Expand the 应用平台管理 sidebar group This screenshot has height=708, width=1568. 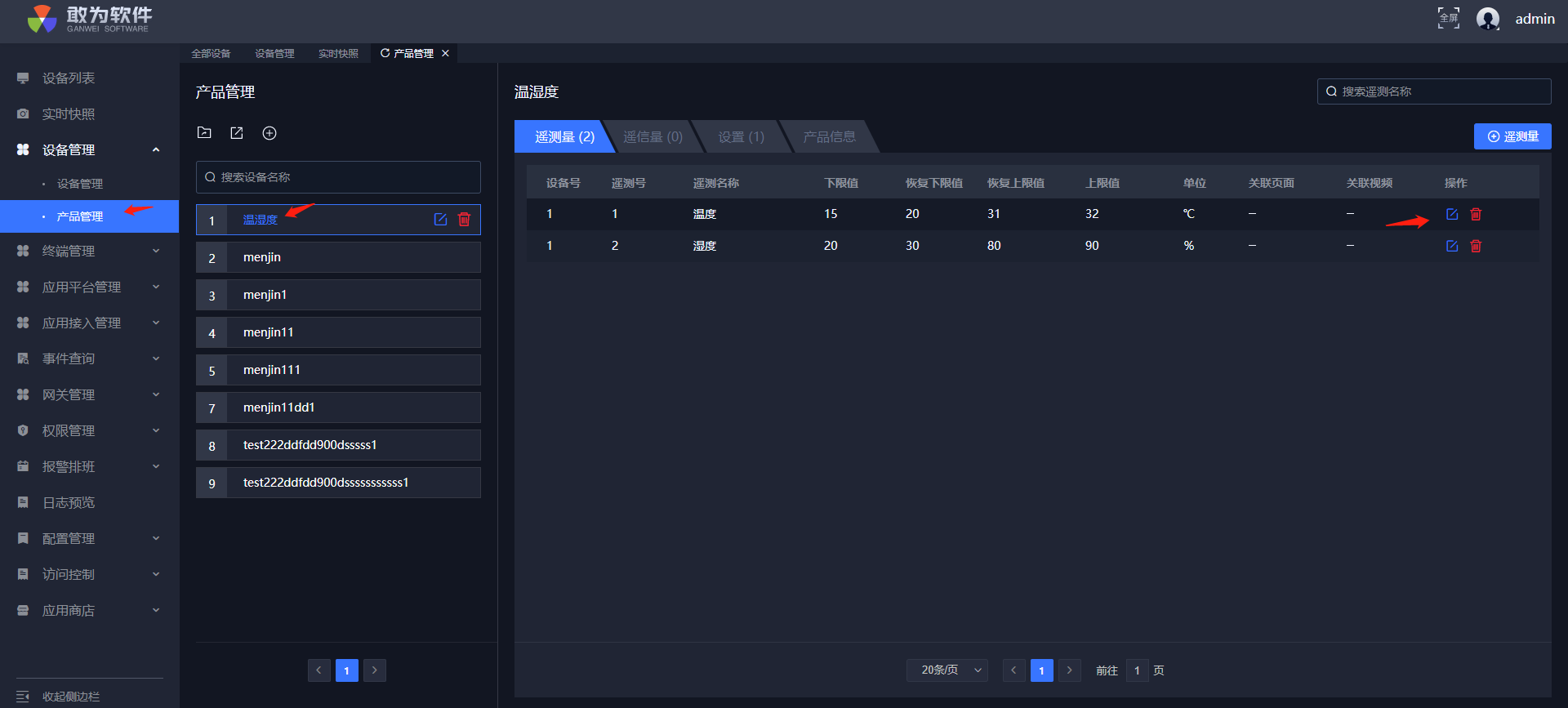(x=156, y=287)
